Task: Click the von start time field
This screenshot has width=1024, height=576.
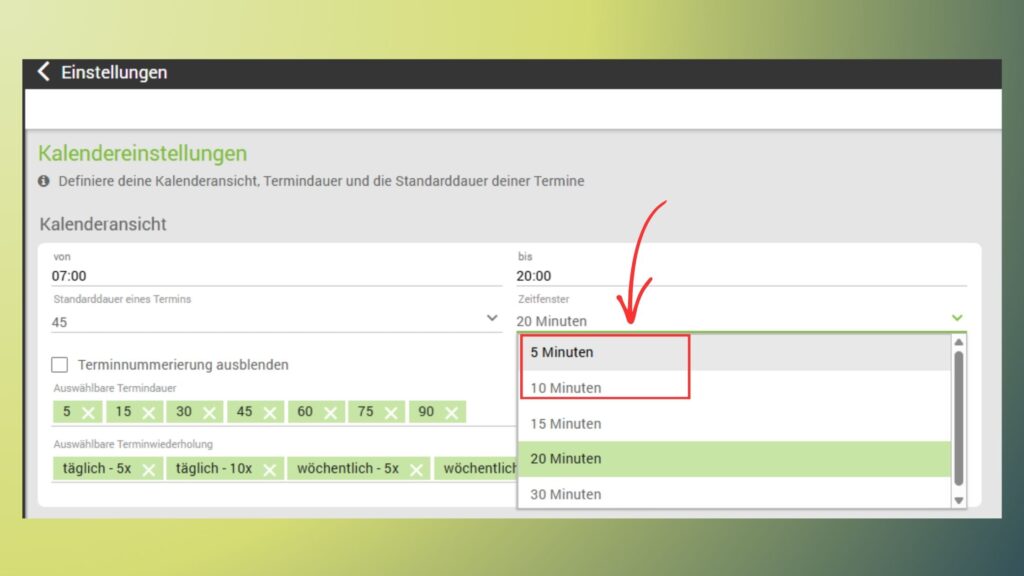Action: click(276, 276)
